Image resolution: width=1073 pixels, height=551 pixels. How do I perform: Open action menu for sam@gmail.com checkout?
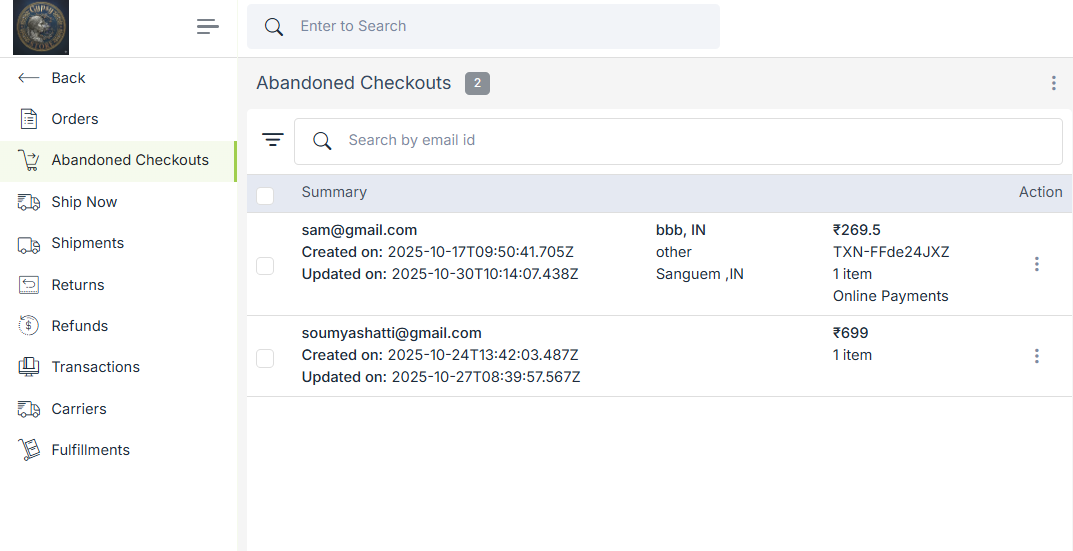tap(1037, 264)
